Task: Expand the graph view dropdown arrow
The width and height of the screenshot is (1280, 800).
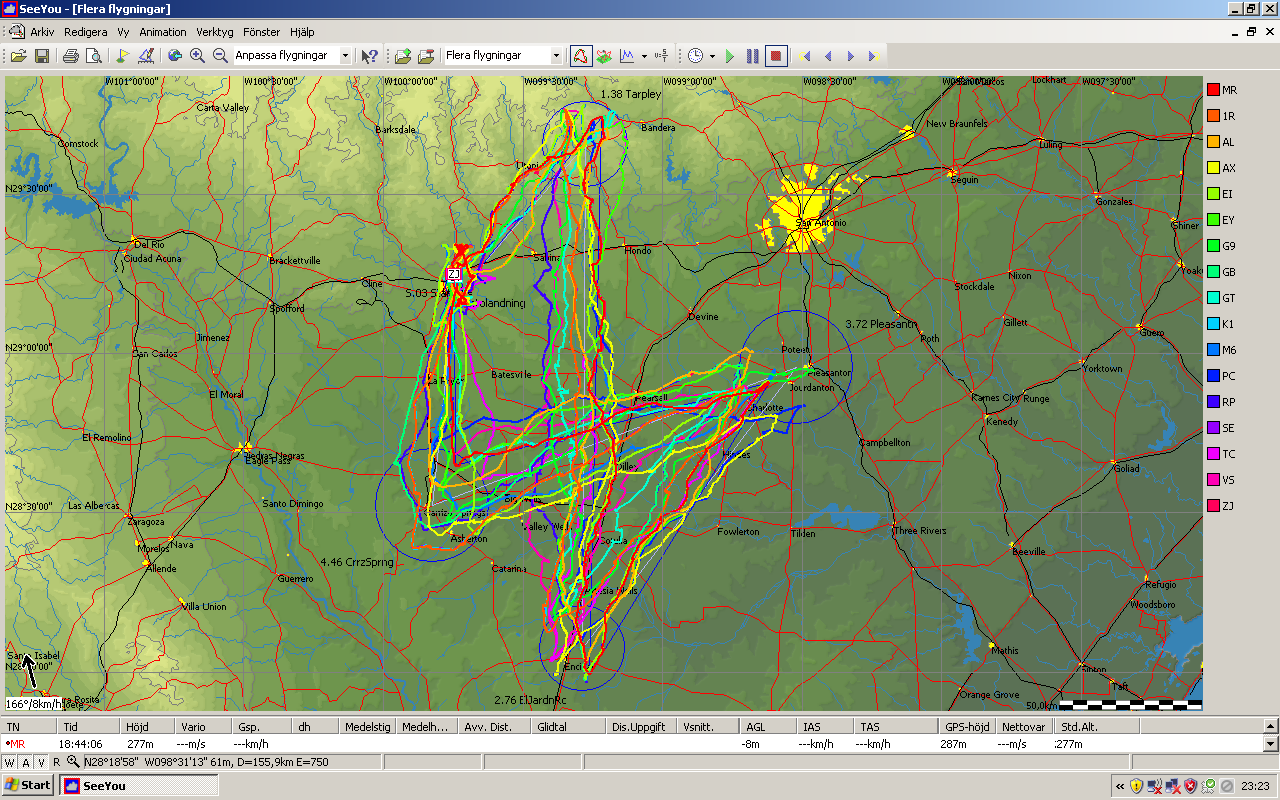Action: [x=643, y=56]
